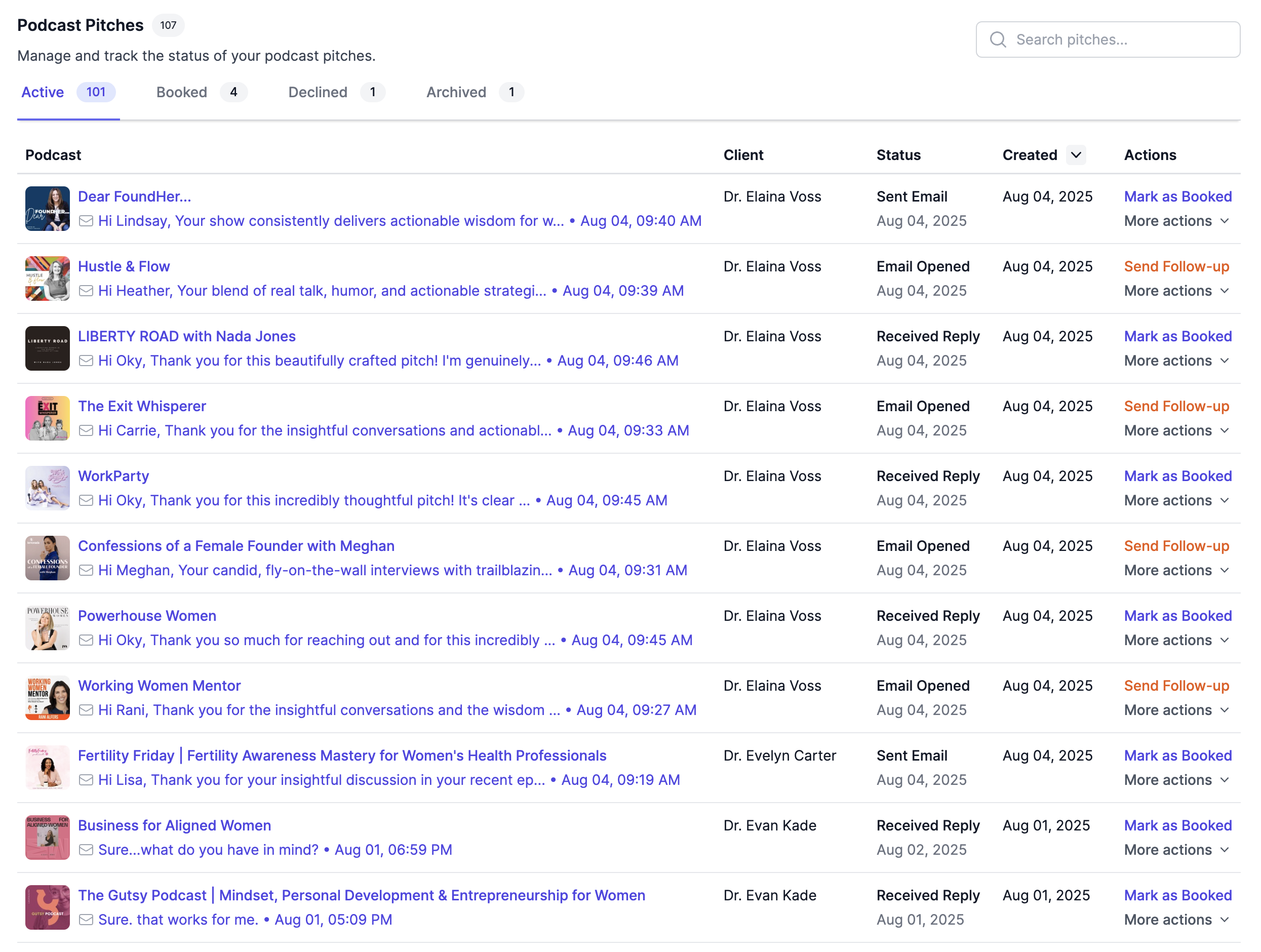The width and height of the screenshot is (1261, 952).
Task: Click the Confessions of a Female Founder artwork
Action: point(47,558)
